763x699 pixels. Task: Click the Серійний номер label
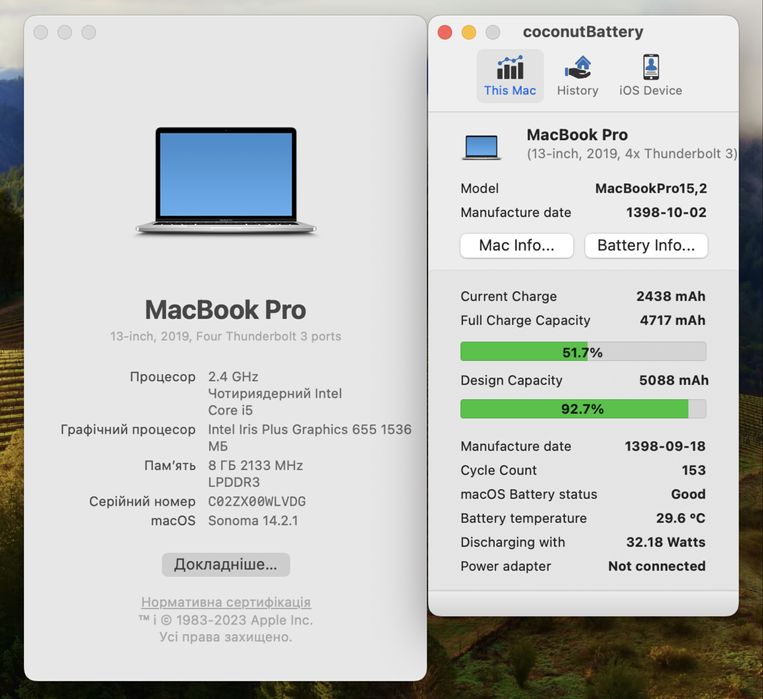point(142,501)
